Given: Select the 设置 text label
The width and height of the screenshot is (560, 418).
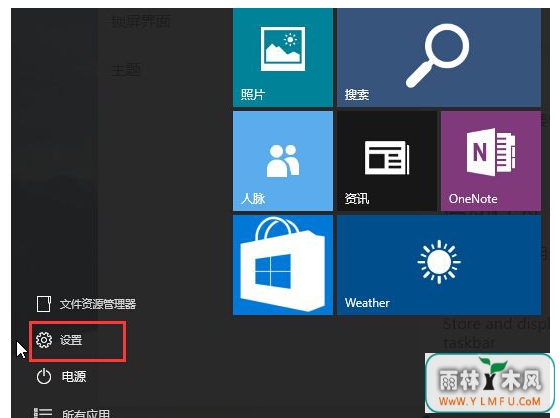Looking at the screenshot, I should coord(71,340).
